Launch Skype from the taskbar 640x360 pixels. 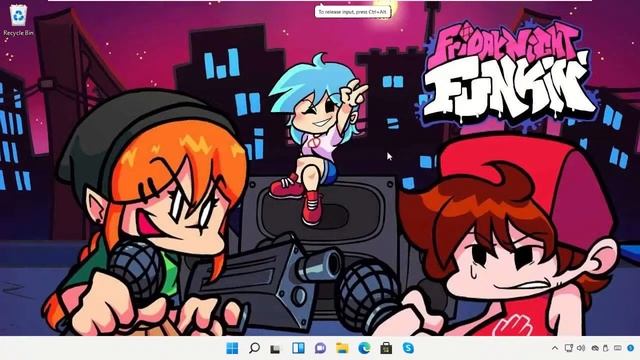pyautogui.click(x=408, y=348)
